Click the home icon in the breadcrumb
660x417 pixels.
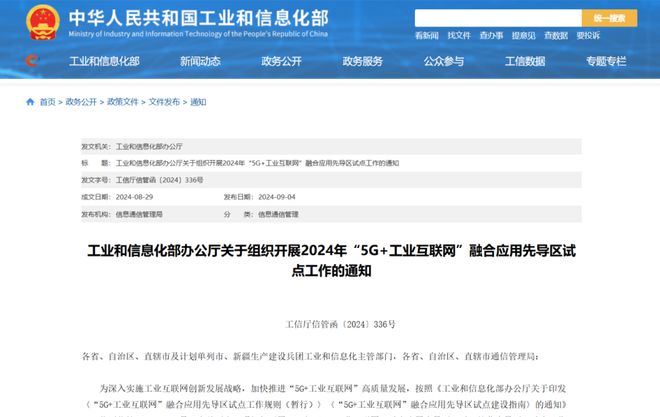30,102
